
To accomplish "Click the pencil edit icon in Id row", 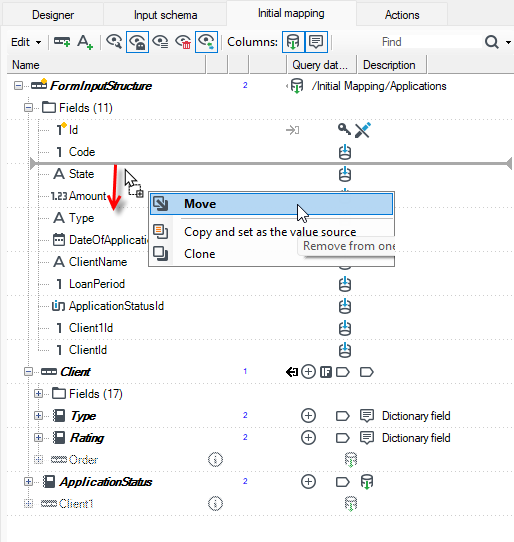I will click(363, 130).
